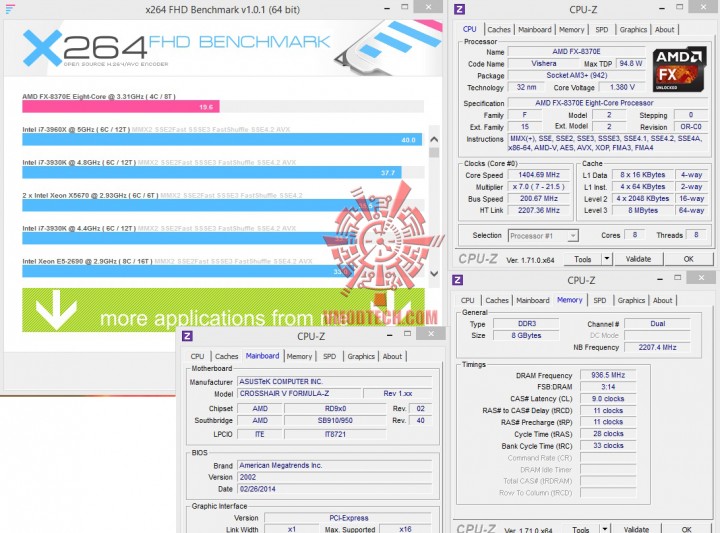Click Core Voltage value 1.380 V
This screenshot has height=533, width=720.
click(x=622, y=87)
